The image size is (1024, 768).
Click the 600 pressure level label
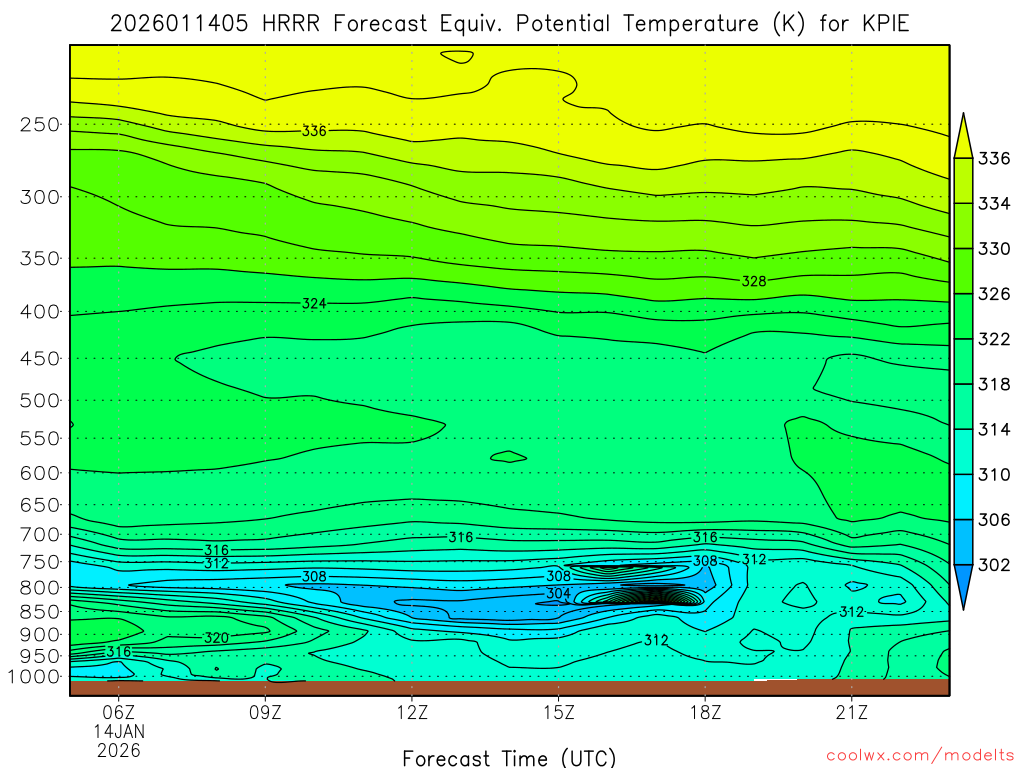click(x=40, y=473)
